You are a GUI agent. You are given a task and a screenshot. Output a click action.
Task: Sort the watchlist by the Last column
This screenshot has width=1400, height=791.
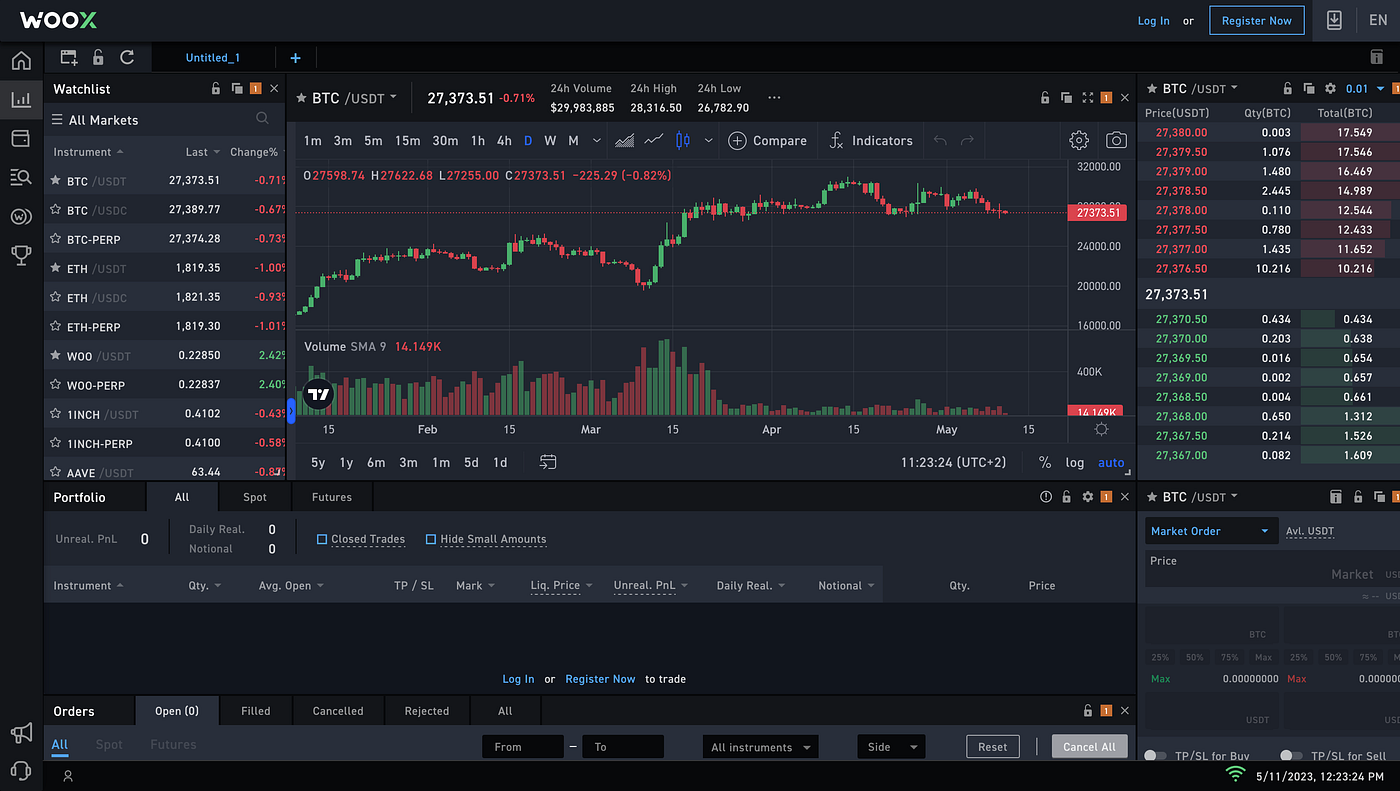(203, 152)
